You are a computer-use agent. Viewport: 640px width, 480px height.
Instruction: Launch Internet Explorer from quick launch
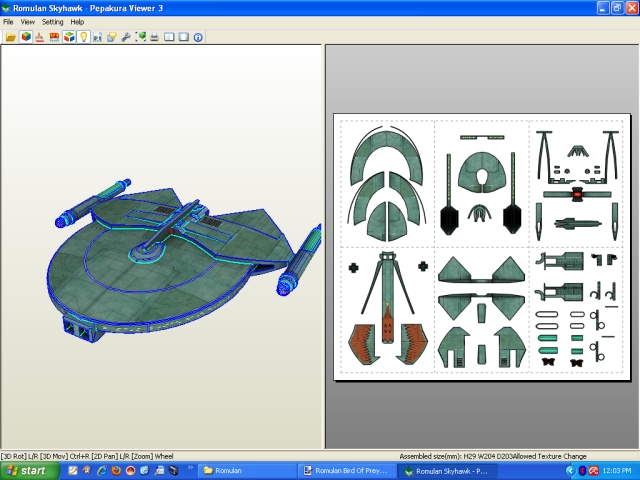pos(101,471)
